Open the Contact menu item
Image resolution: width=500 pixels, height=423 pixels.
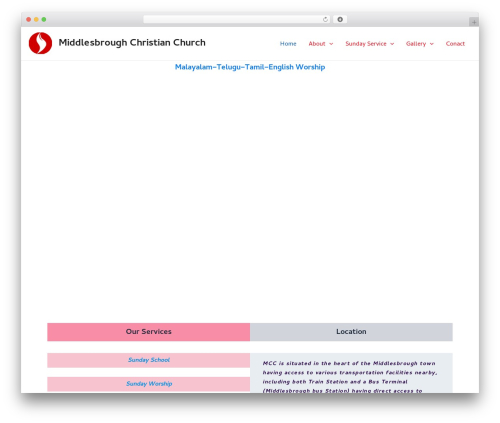(x=455, y=44)
